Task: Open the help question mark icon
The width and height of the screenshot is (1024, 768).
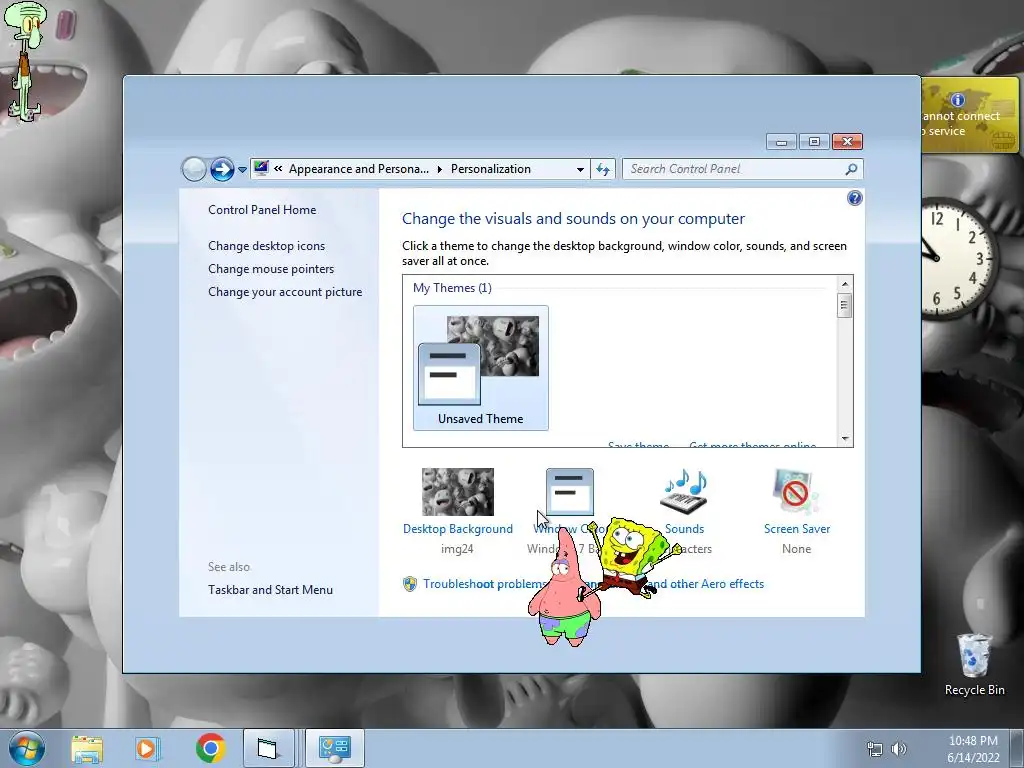Action: click(x=854, y=198)
